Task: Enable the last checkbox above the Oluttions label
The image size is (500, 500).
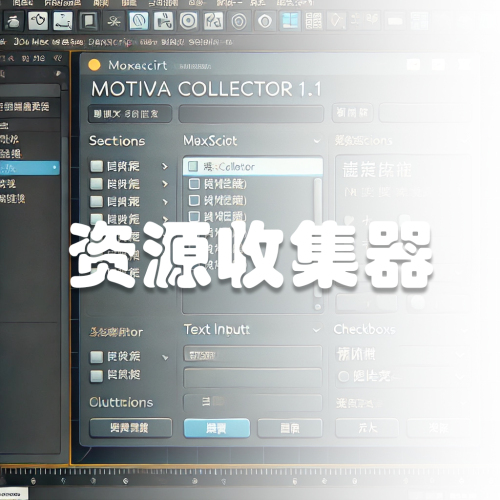Action: click(96, 376)
